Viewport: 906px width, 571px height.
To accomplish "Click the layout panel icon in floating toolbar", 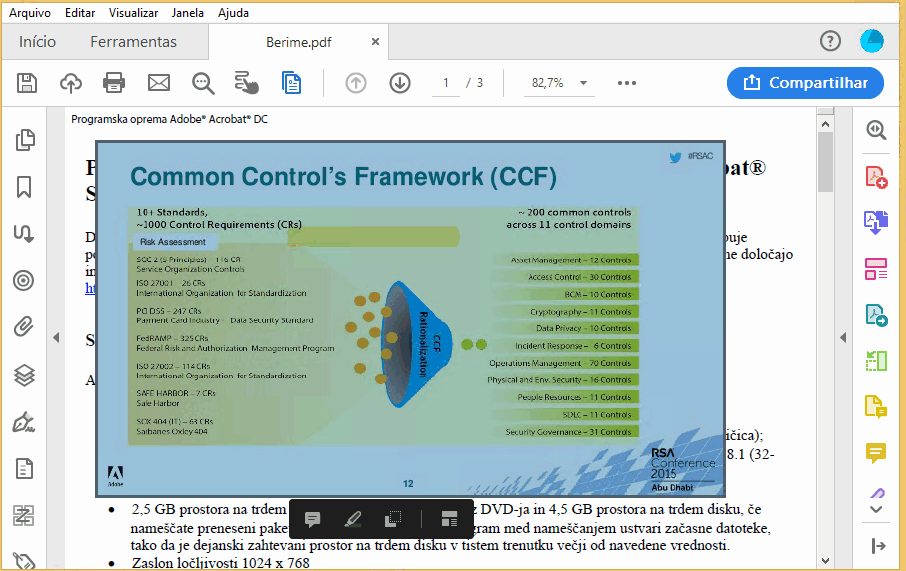I will click(449, 519).
